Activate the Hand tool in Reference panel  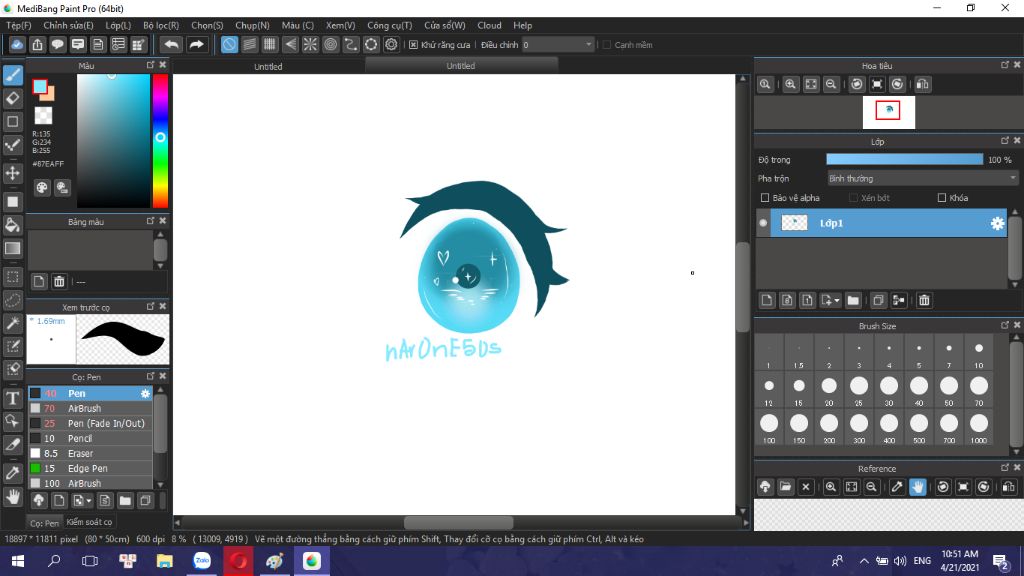(918, 487)
